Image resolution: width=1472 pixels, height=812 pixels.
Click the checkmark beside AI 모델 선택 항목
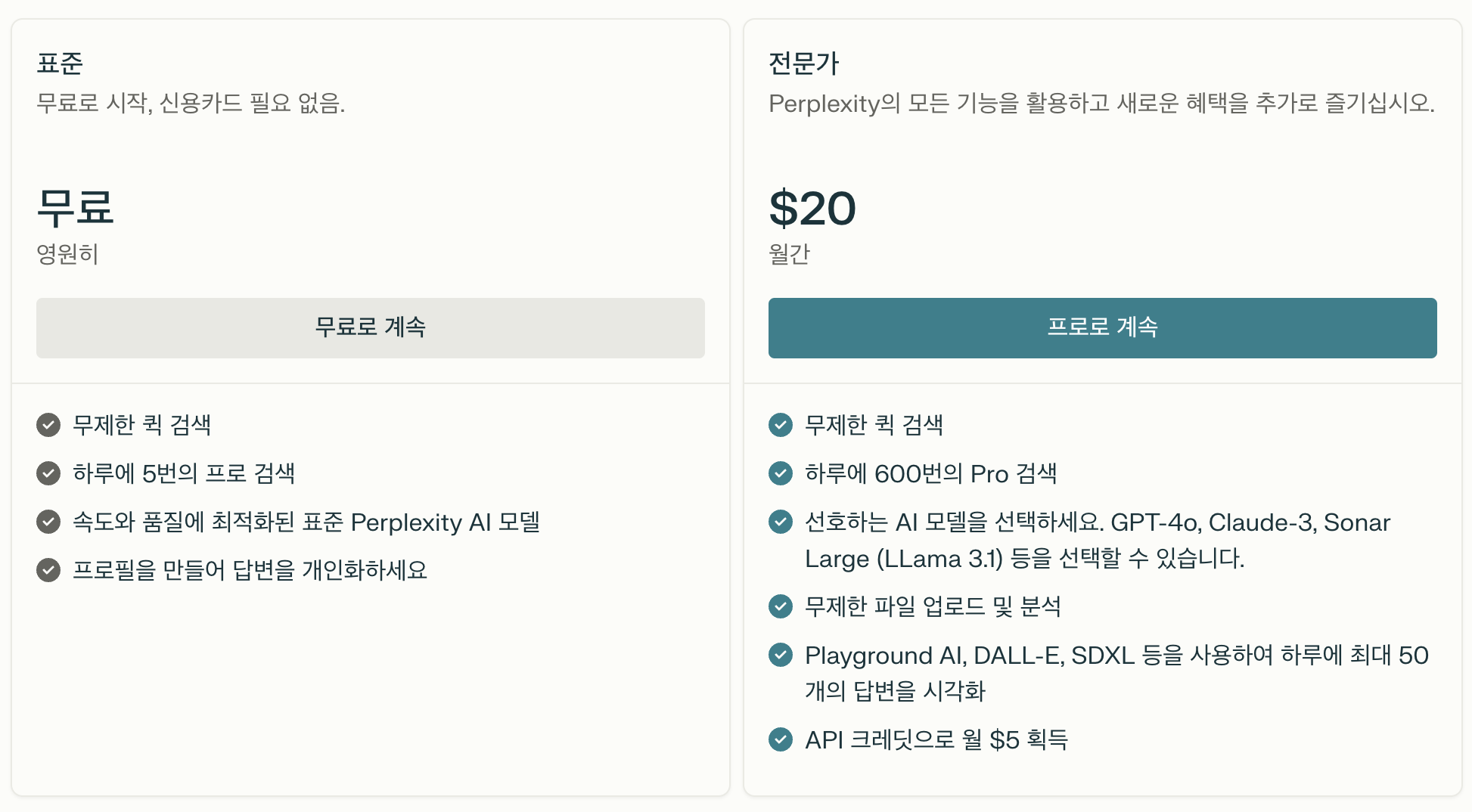click(780, 522)
